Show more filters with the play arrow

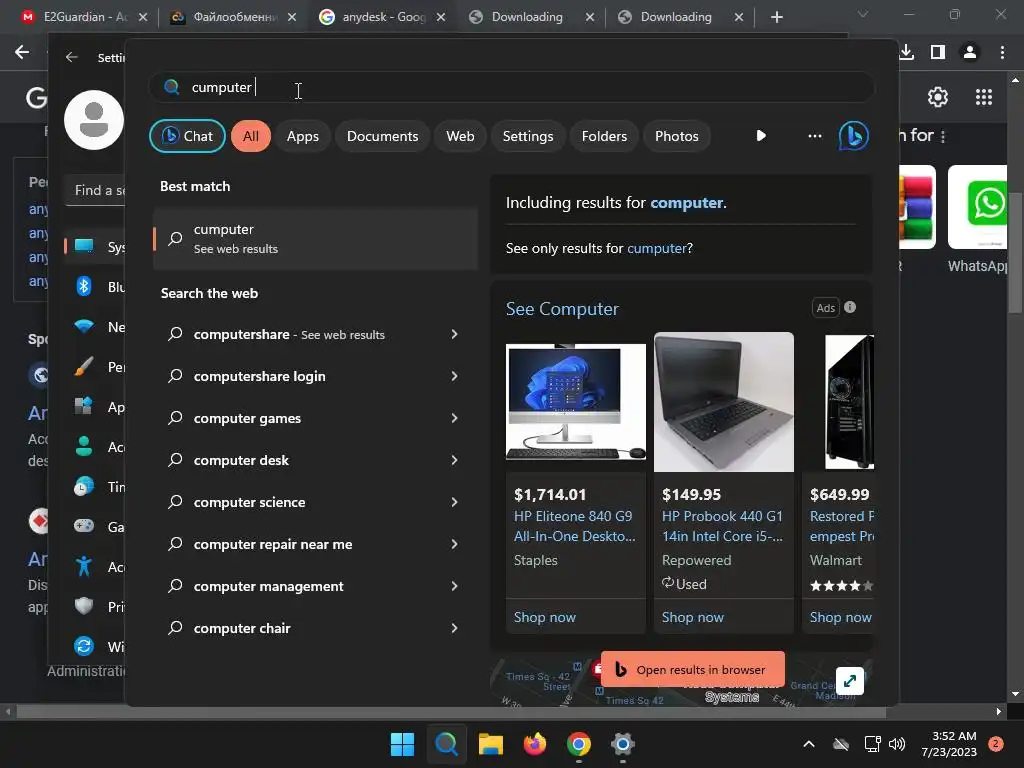click(x=761, y=136)
